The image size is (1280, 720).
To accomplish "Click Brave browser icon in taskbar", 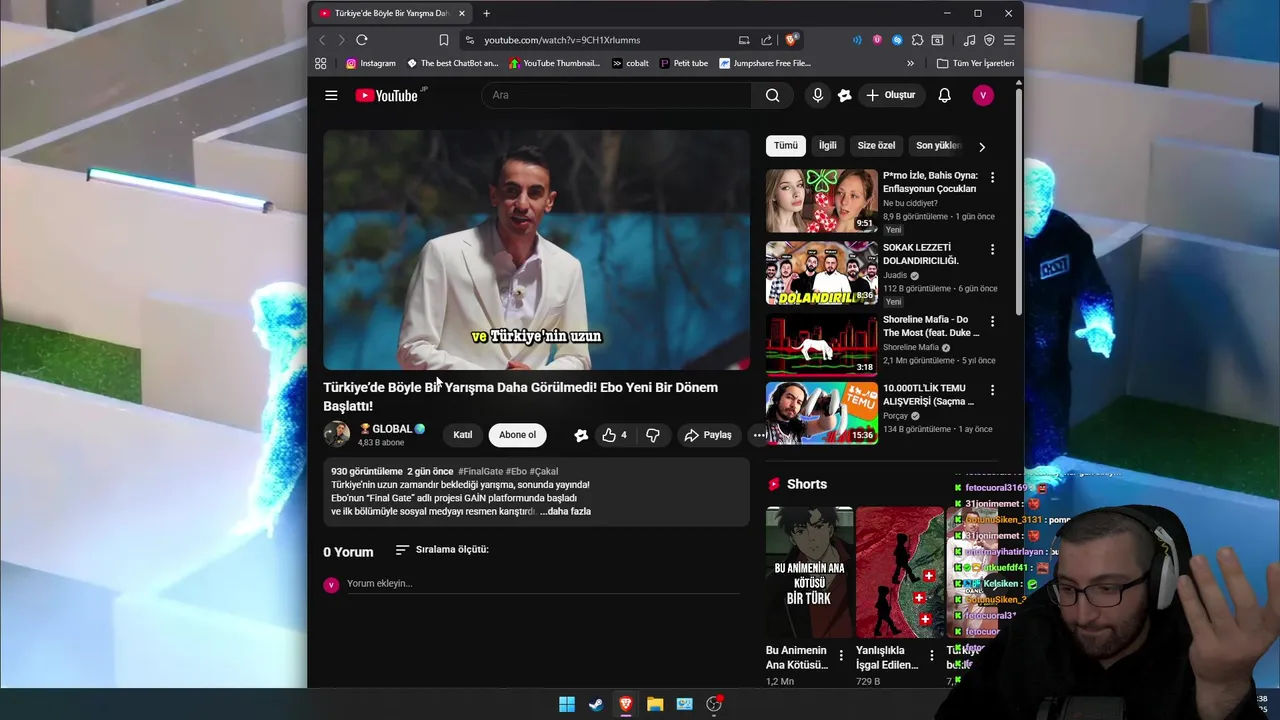I will tap(625, 704).
